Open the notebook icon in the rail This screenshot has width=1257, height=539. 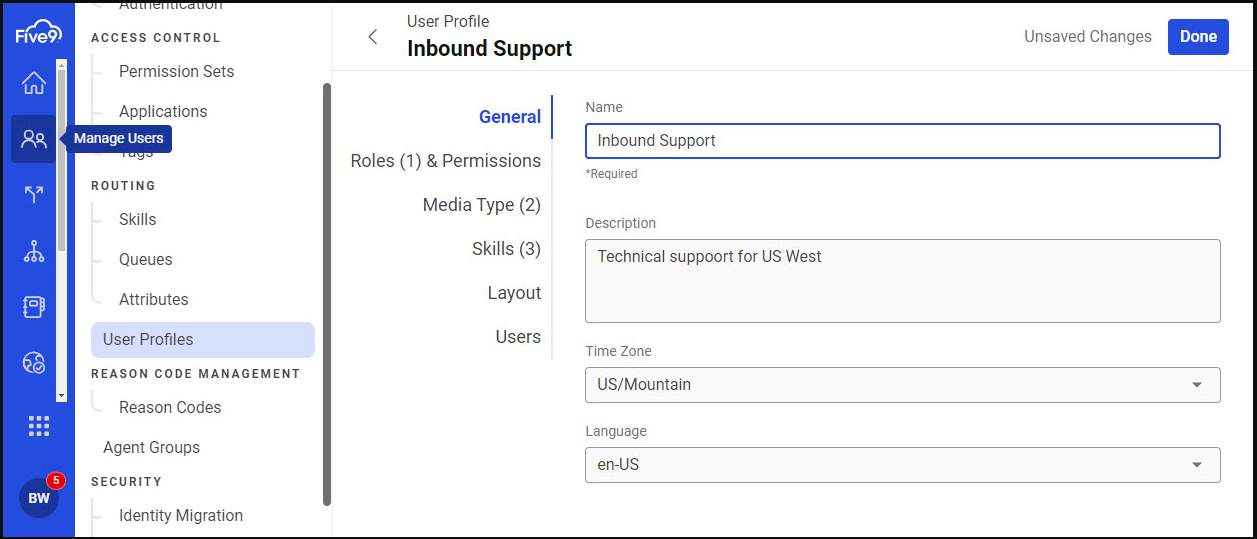point(34,307)
